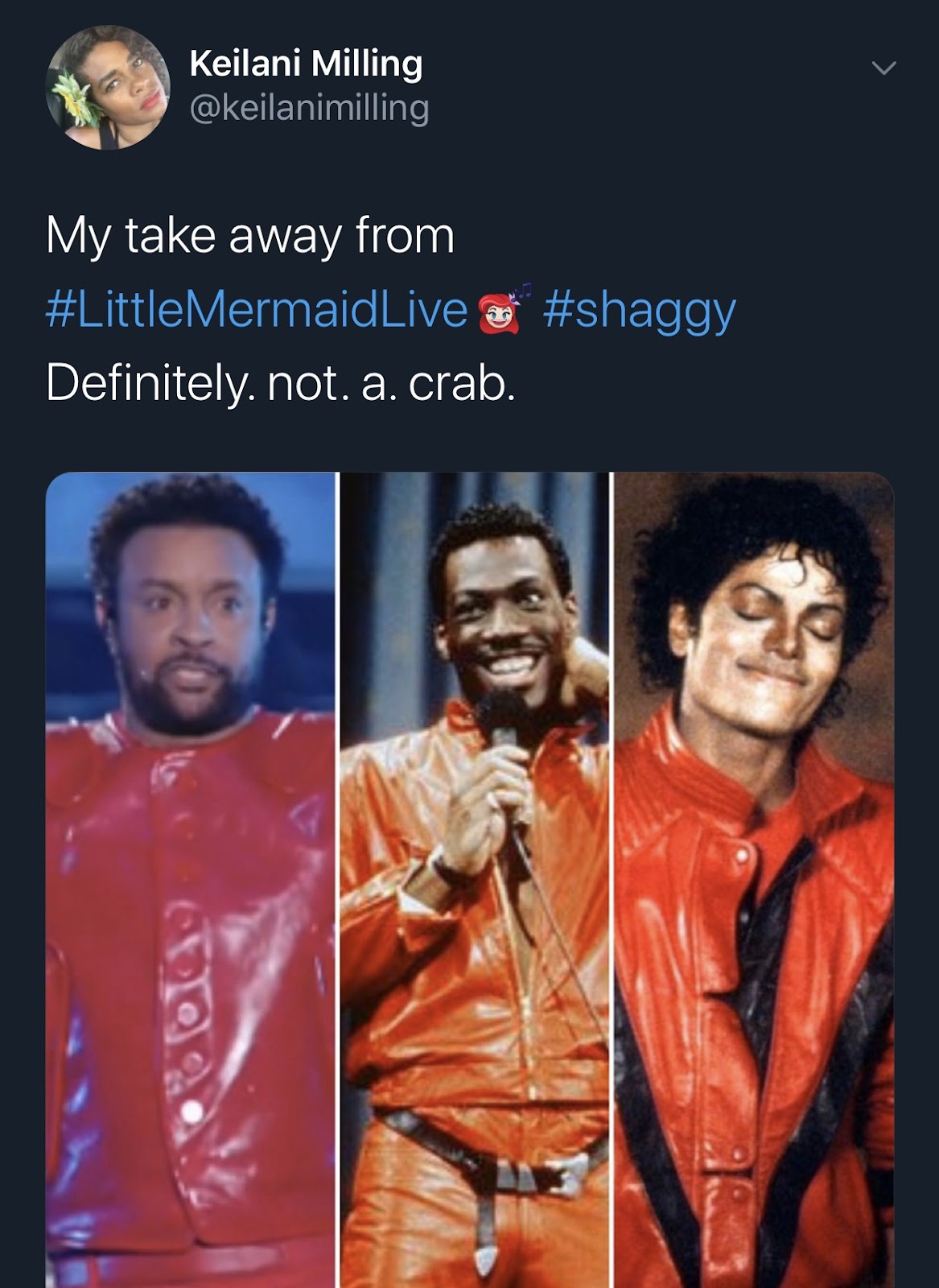View left photo of man in glossy red suit
Viewport: 939px width, 1288px height.
click(191, 880)
